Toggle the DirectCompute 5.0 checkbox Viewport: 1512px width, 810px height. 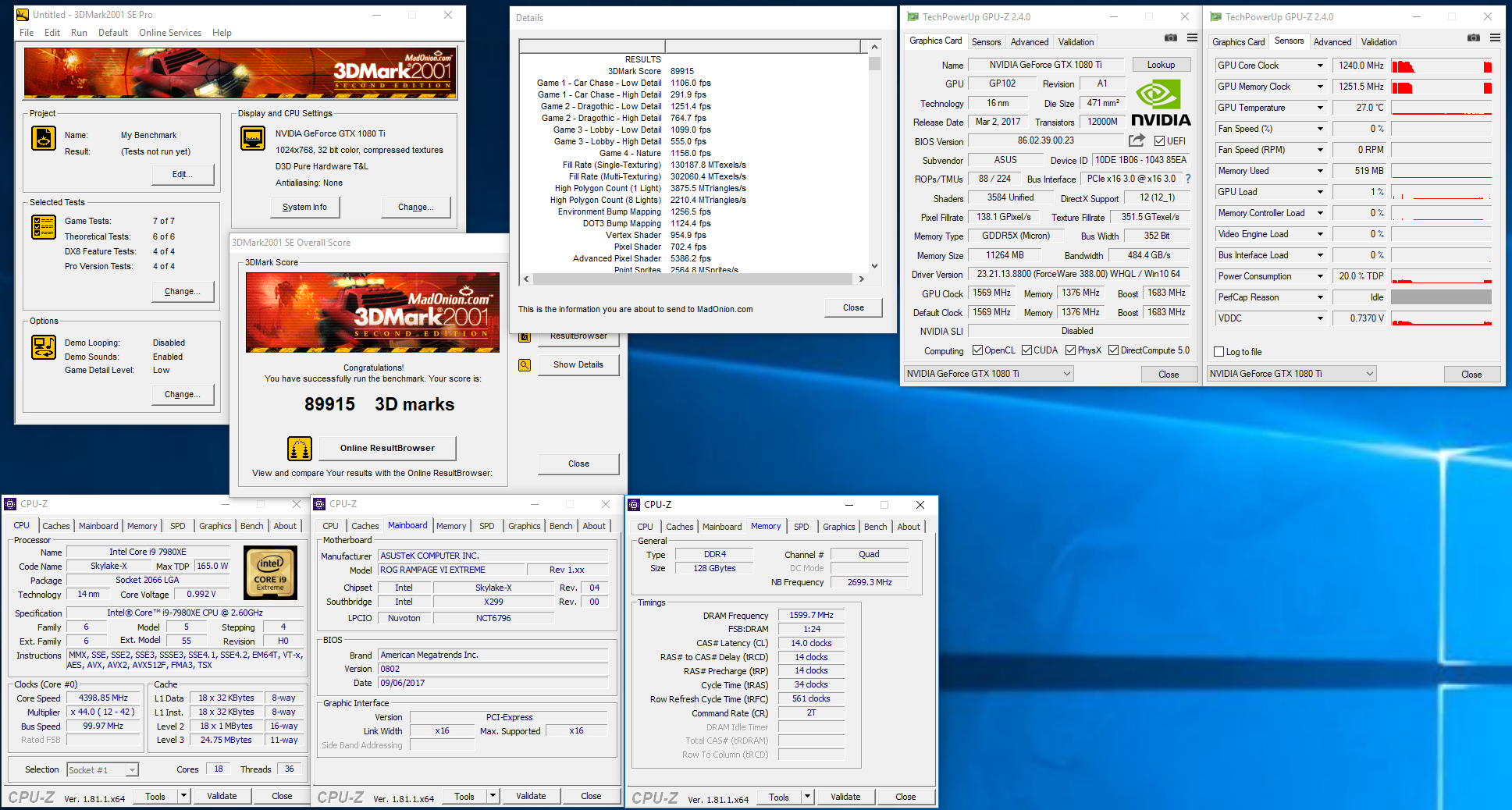tap(1113, 350)
